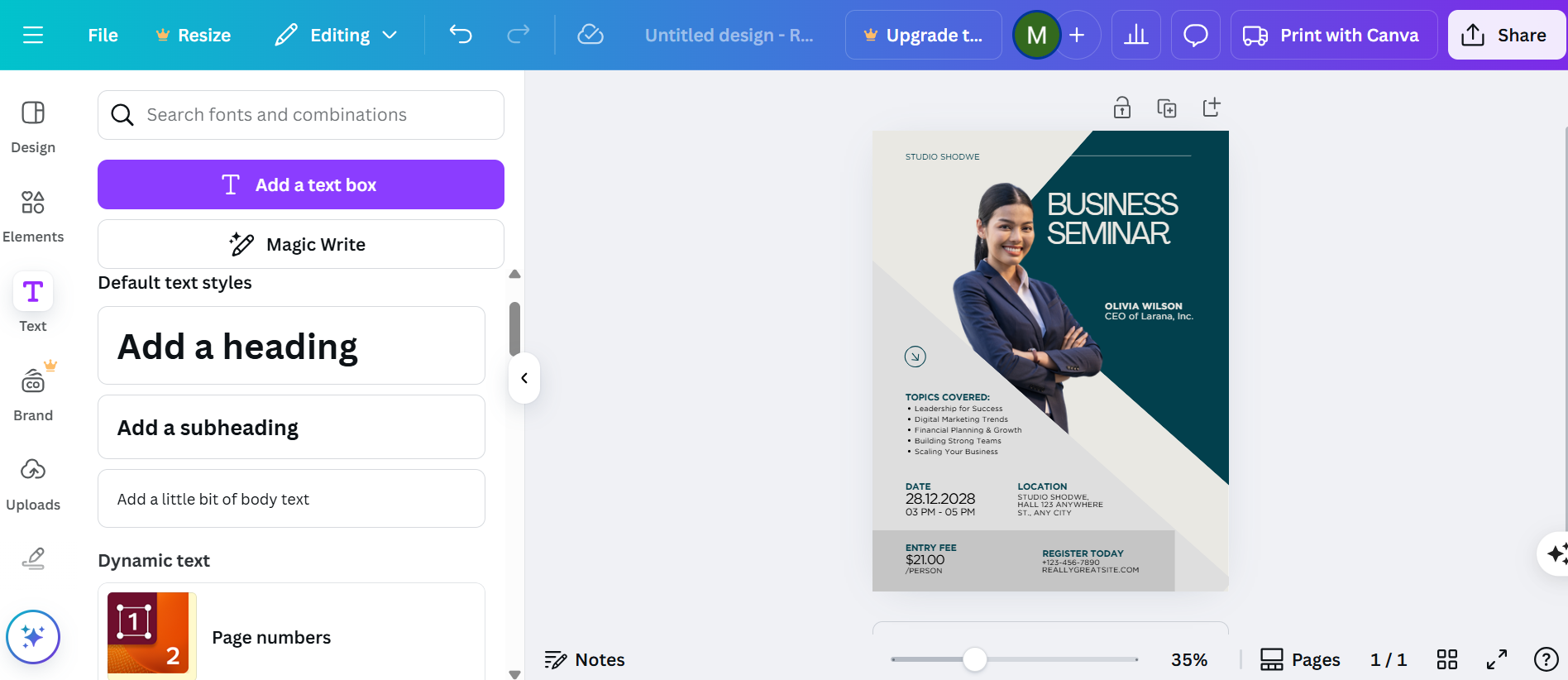The width and height of the screenshot is (1568, 680).
Task: Open grid view of pages
Action: tap(1446, 659)
